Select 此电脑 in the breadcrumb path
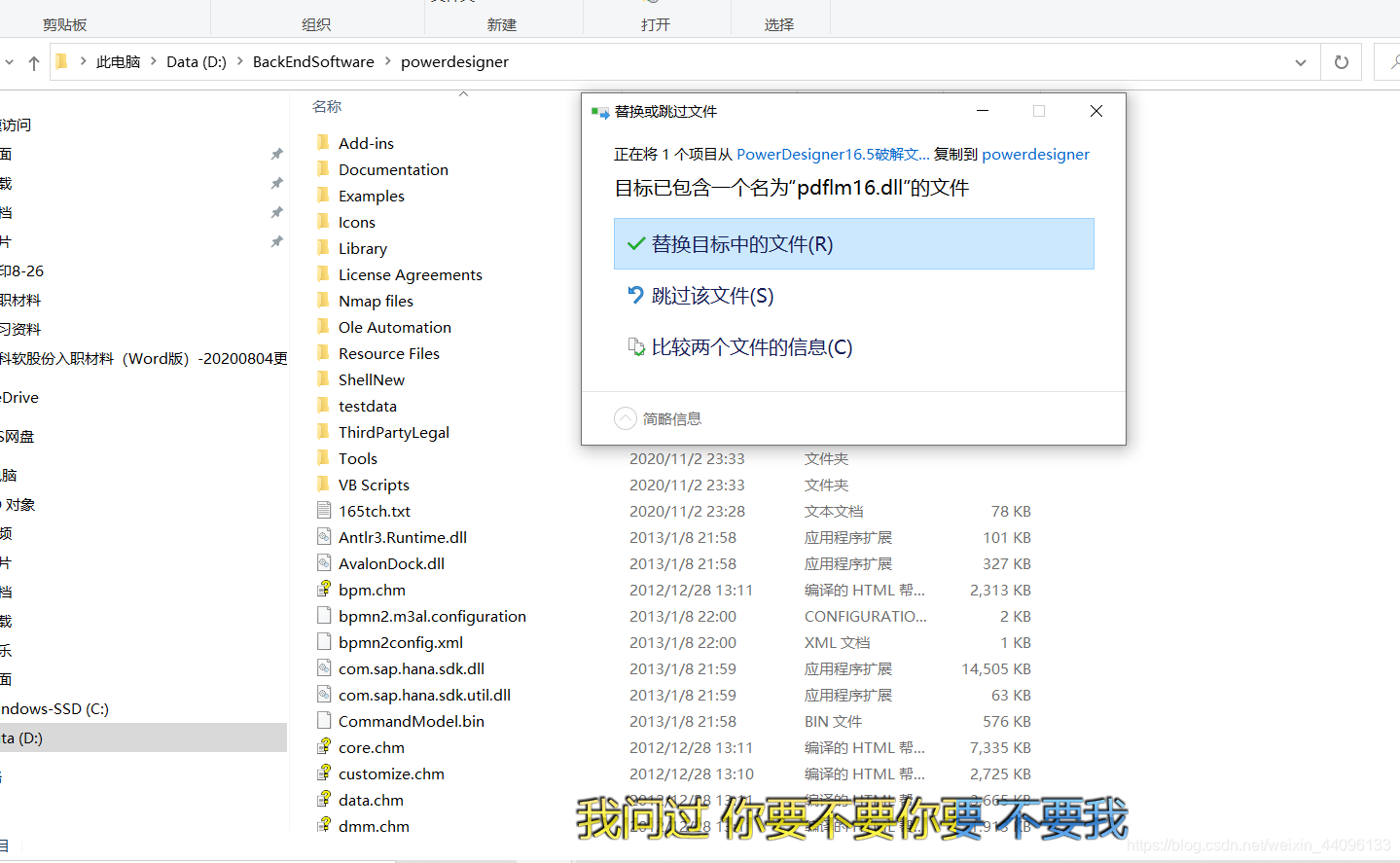 (119, 61)
